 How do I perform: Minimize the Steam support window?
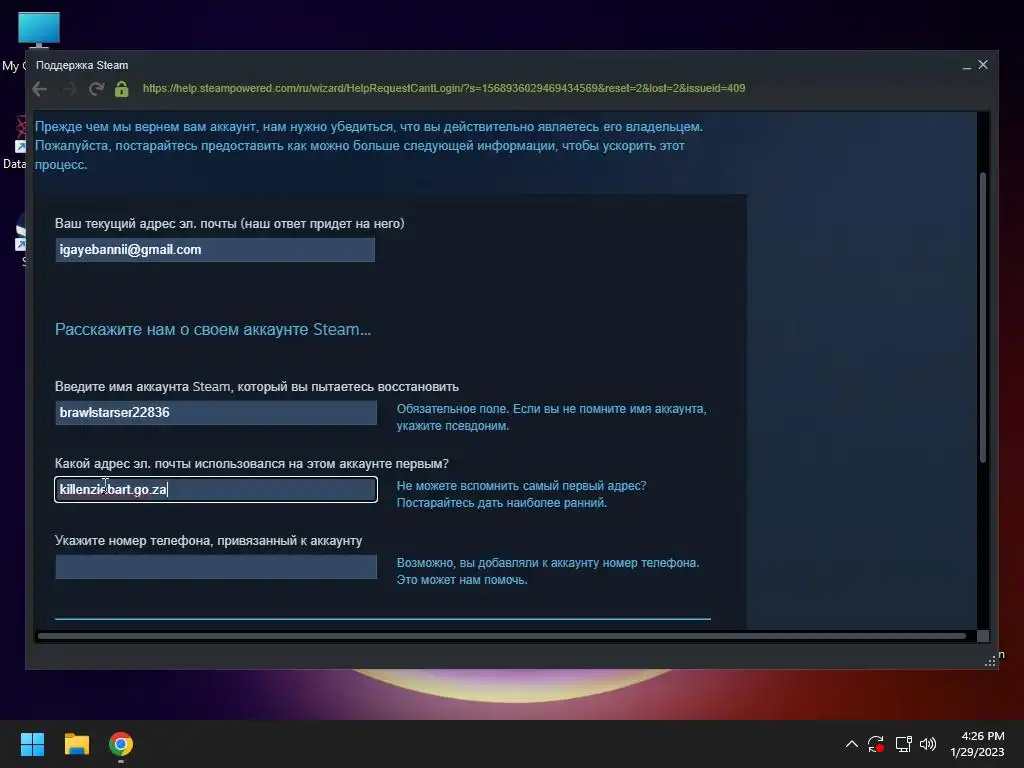pos(967,65)
